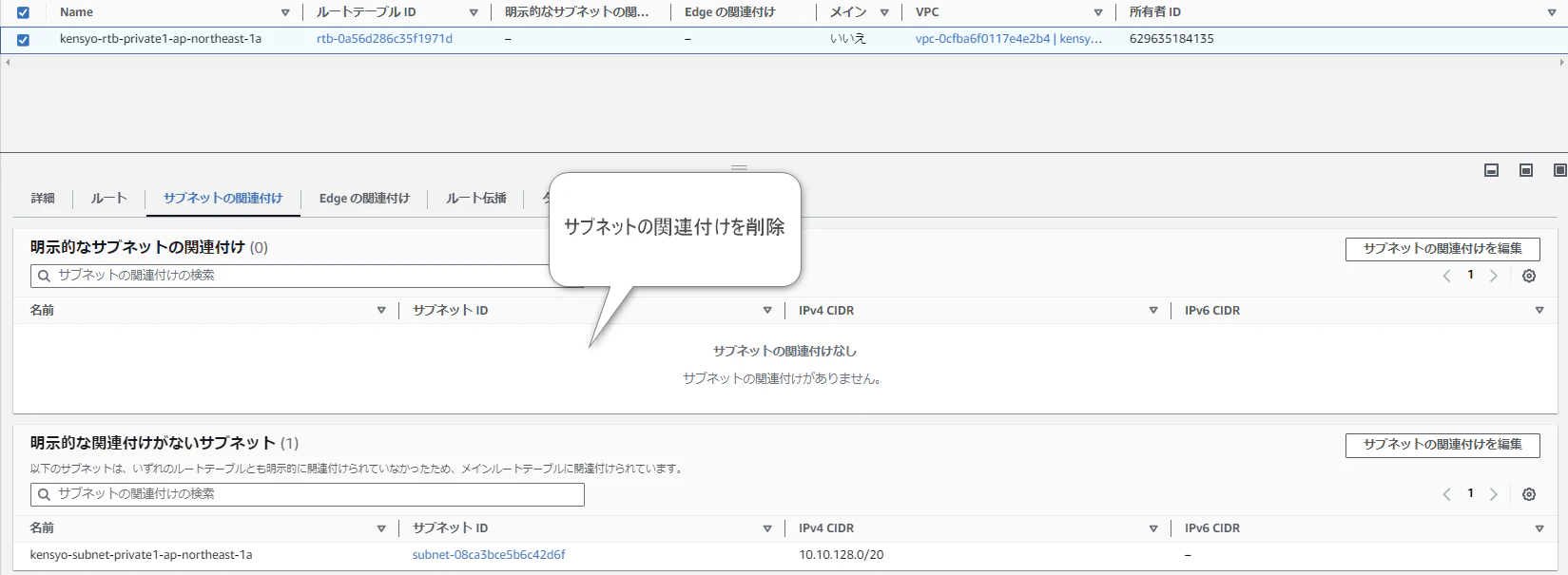The image size is (1568, 575).
Task: Click the Edge の関連付け column header
Action: click(729, 12)
